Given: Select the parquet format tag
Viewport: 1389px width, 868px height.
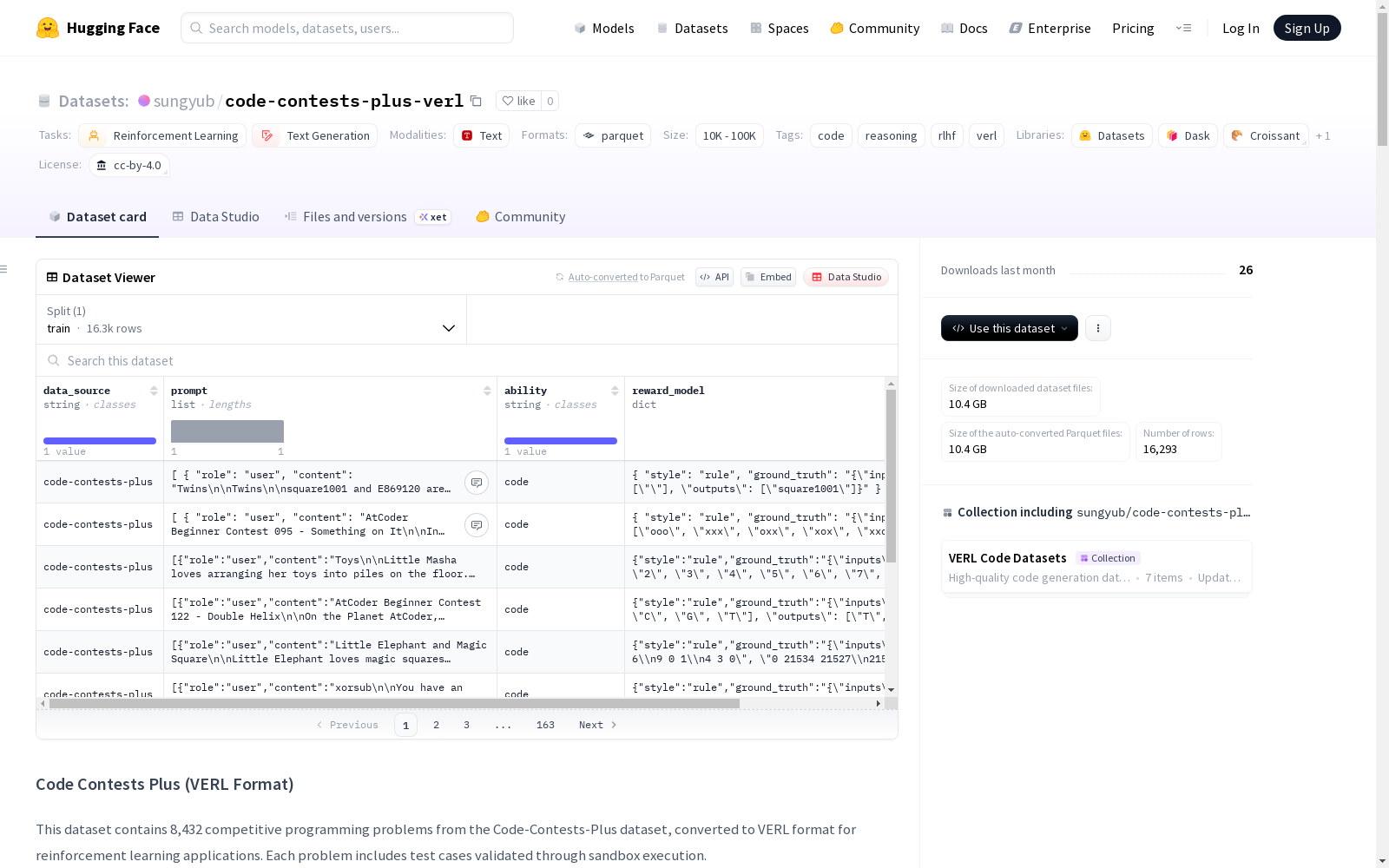Looking at the screenshot, I should pos(613,135).
